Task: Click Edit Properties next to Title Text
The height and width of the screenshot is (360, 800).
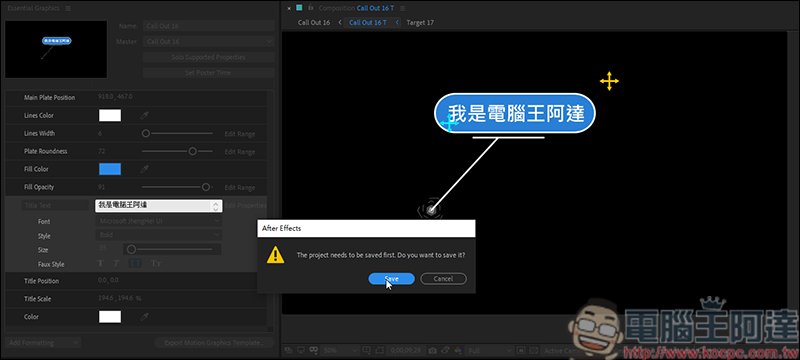Action: tap(246, 205)
